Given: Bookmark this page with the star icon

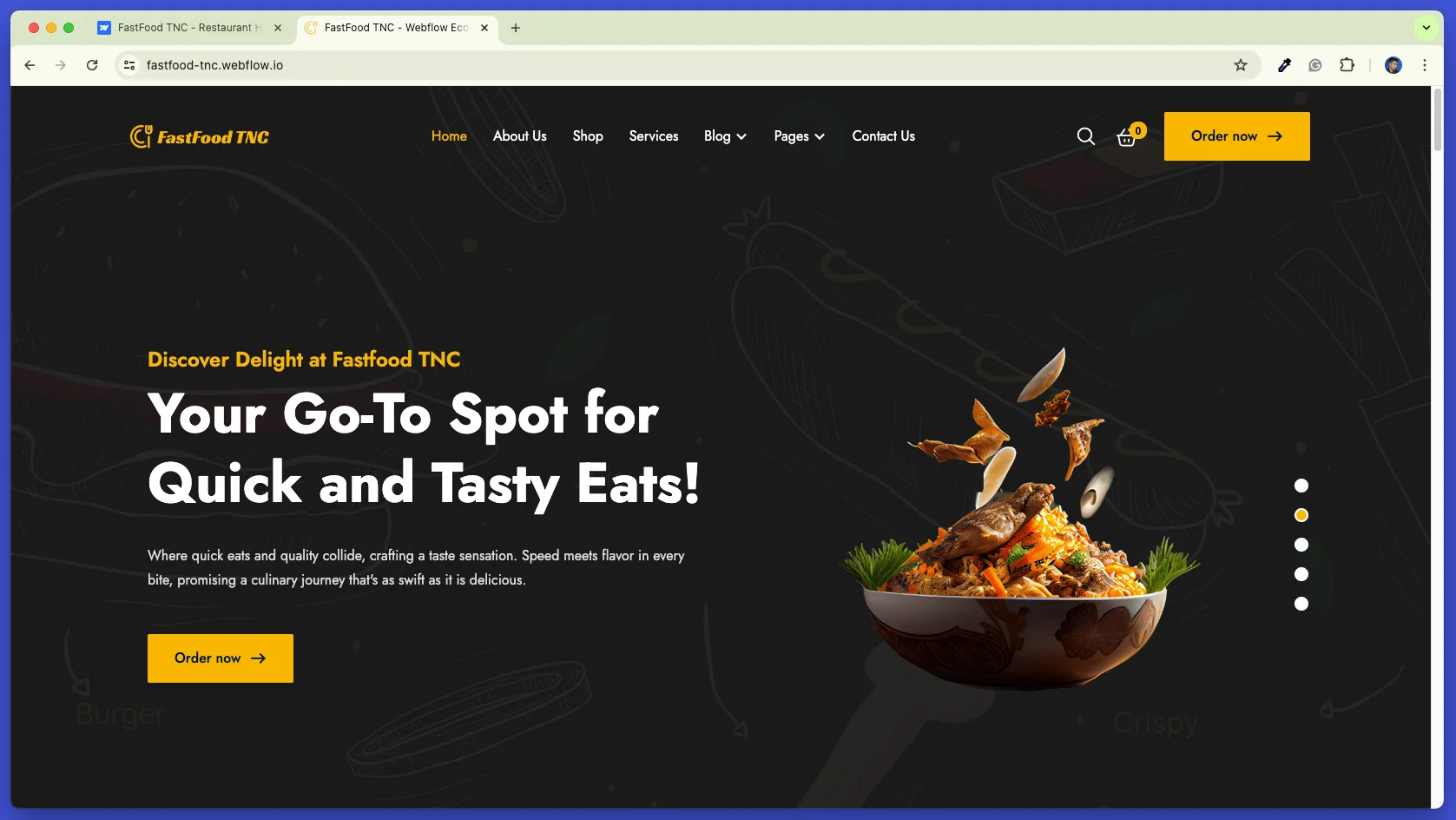Looking at the screenshot, I should pyautogui.click(x=1241, y=65).
